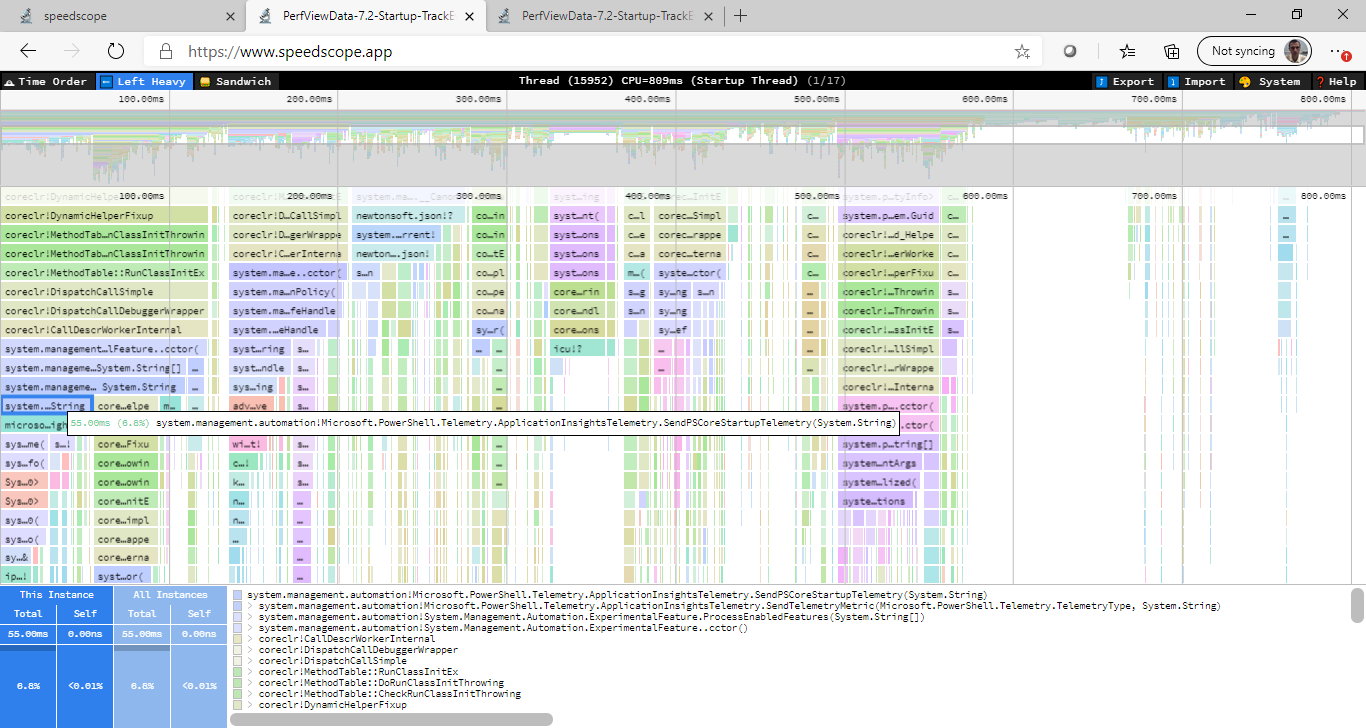Open browser Collections
This screenshot has height=728, width=1366.
pyautogui.click(x=1172, y=51)
